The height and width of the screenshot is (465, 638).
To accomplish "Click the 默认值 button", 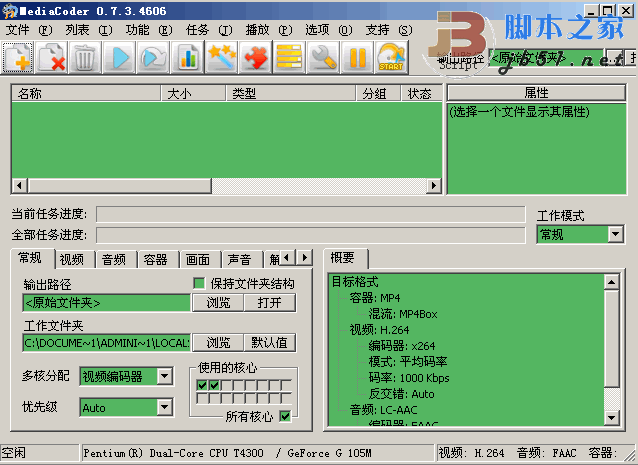I will [269, 343].
